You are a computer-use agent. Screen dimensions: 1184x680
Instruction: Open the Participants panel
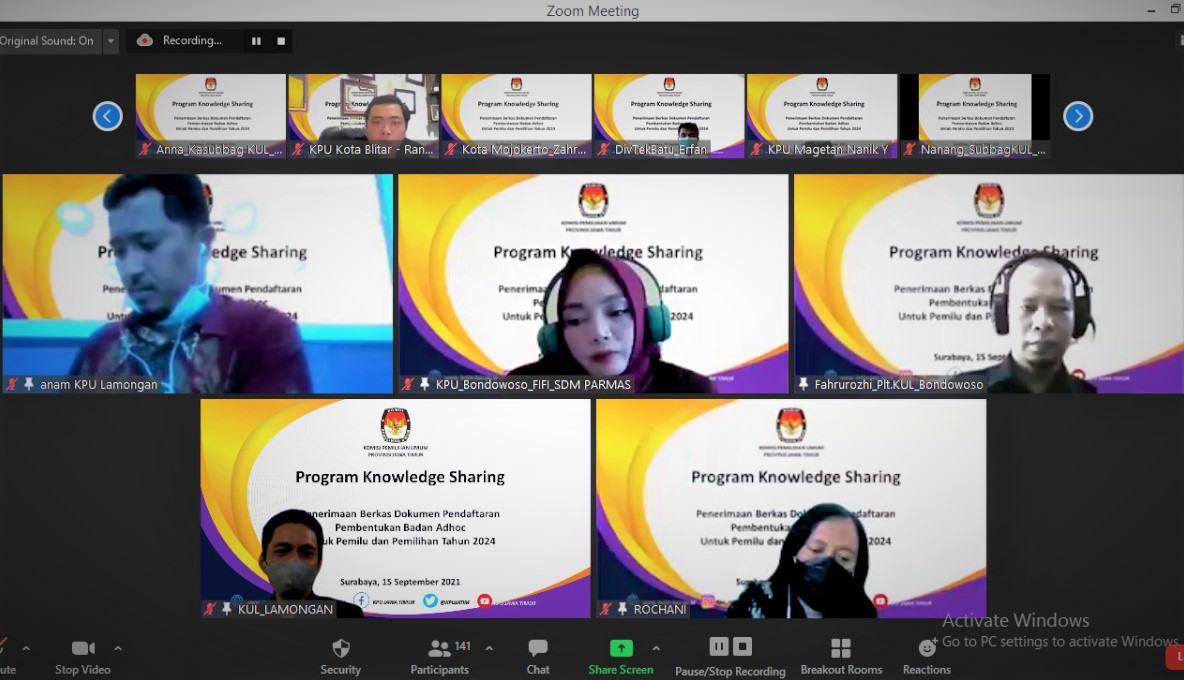click(x=439, y=656)
